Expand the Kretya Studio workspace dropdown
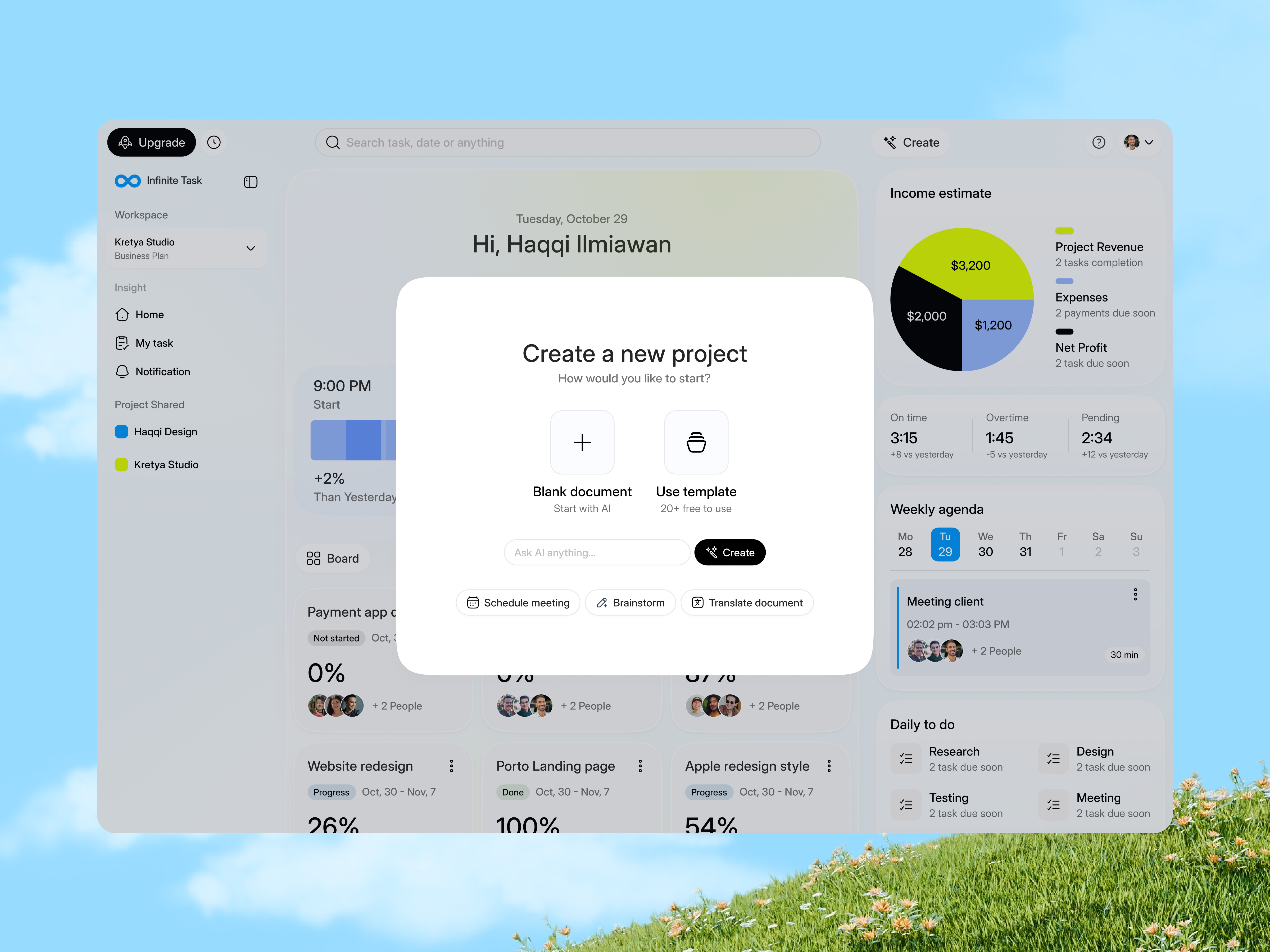1270x952 pixels. coord(250,248)
